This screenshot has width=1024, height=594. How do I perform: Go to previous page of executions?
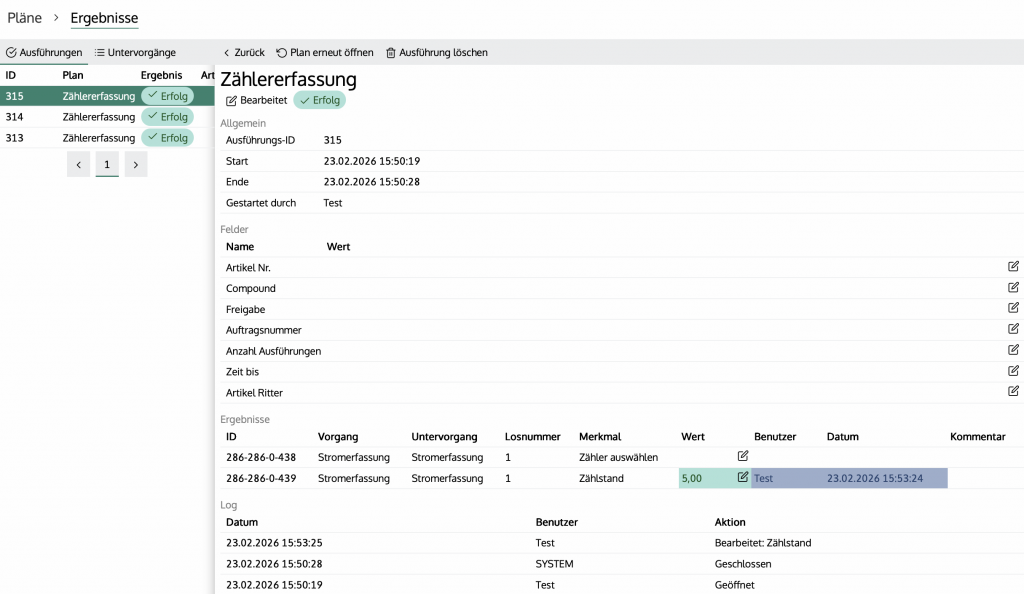click(x=79, y=165)
